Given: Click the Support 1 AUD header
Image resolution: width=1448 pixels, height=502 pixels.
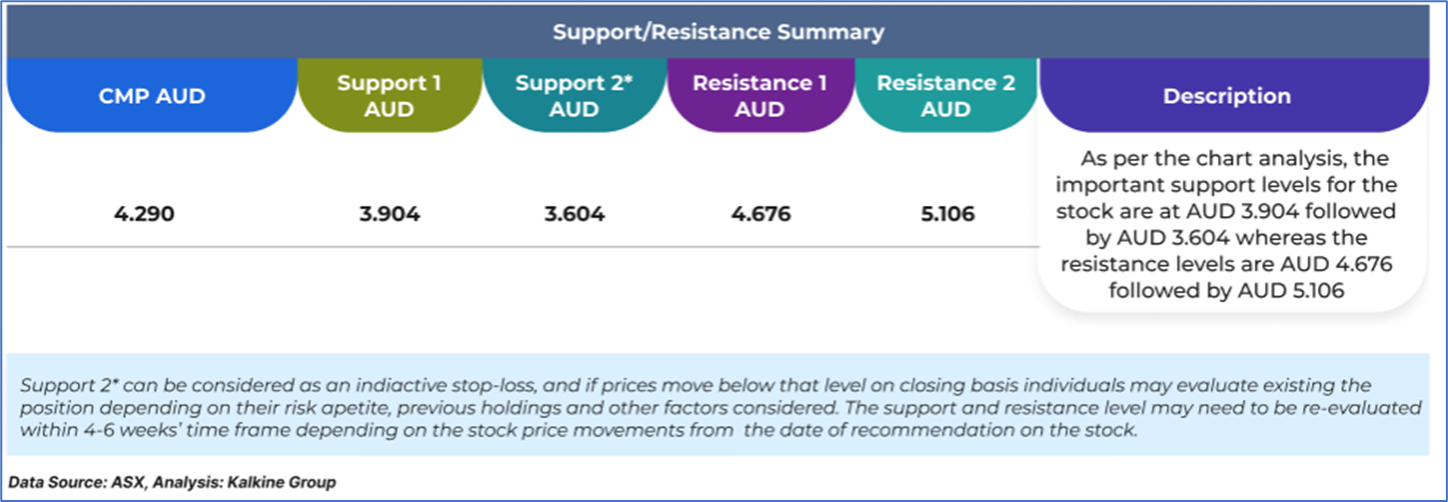Looking at the screenshot, I should point(389,96).
